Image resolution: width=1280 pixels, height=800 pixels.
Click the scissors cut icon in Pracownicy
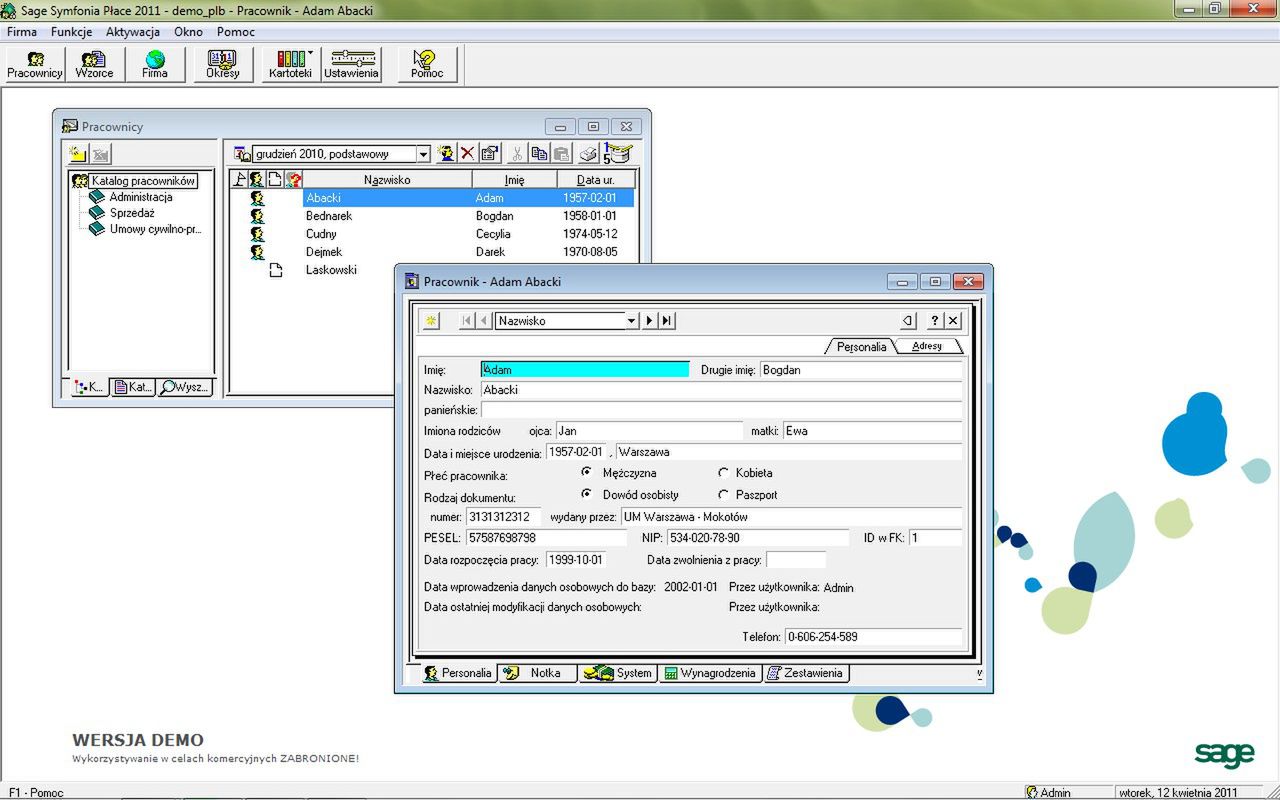tap(517, 154)
